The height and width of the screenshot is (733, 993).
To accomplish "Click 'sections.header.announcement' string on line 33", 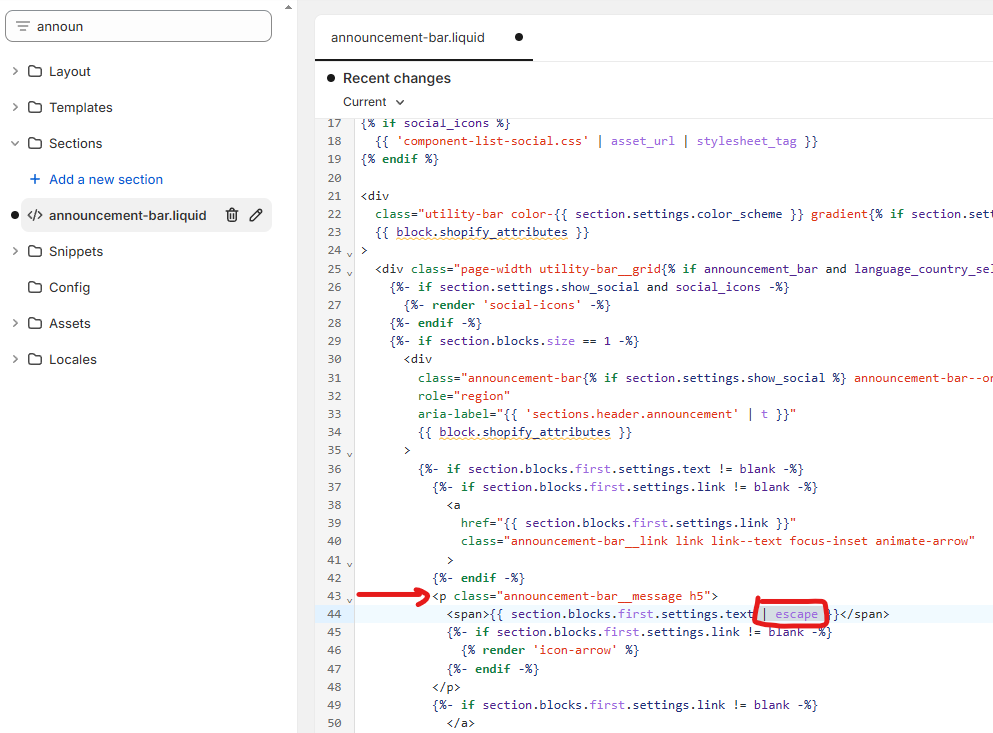I will [631, 414].
